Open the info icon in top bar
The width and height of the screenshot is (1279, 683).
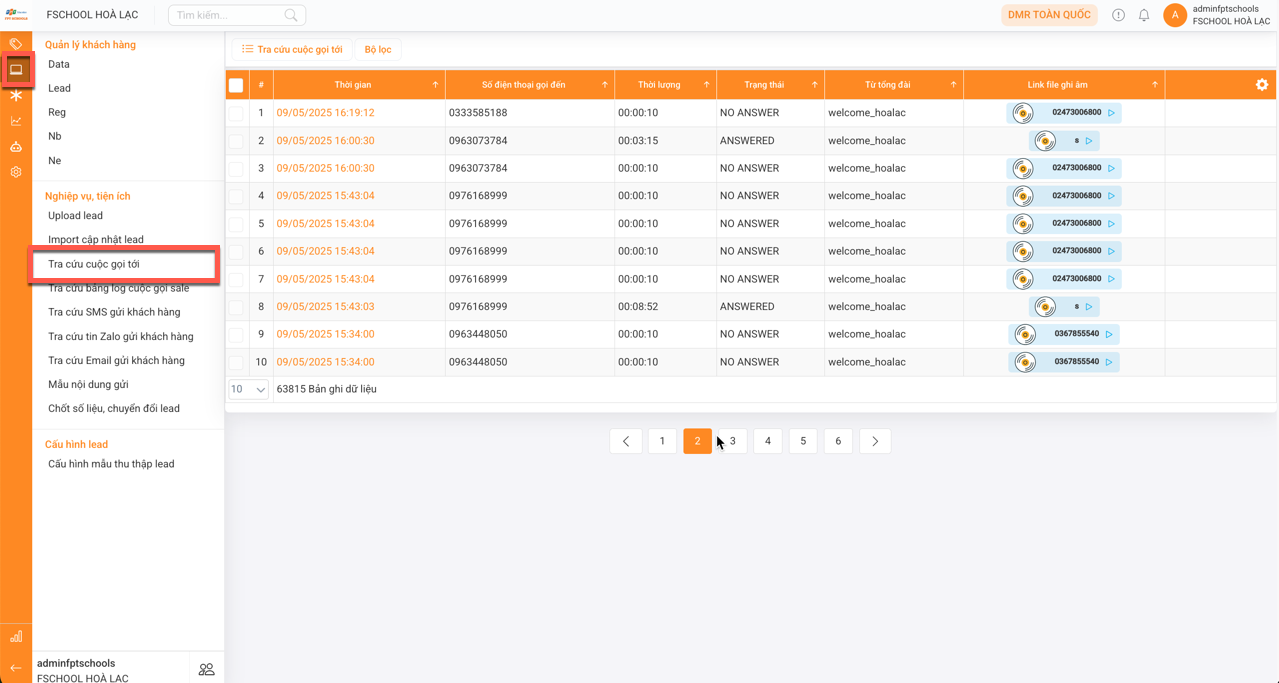click(1118, 15)
